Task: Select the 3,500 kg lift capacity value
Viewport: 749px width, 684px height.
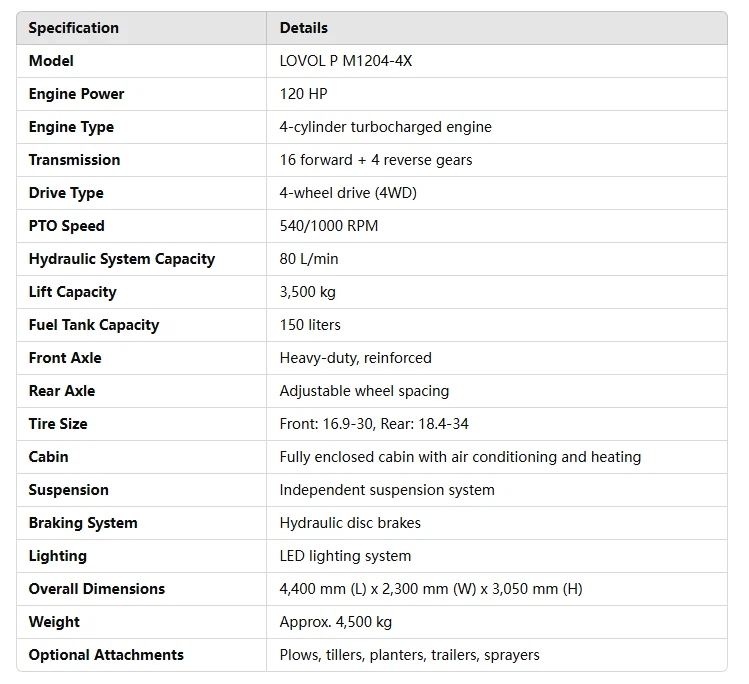Action: click(x=307, y=292)
